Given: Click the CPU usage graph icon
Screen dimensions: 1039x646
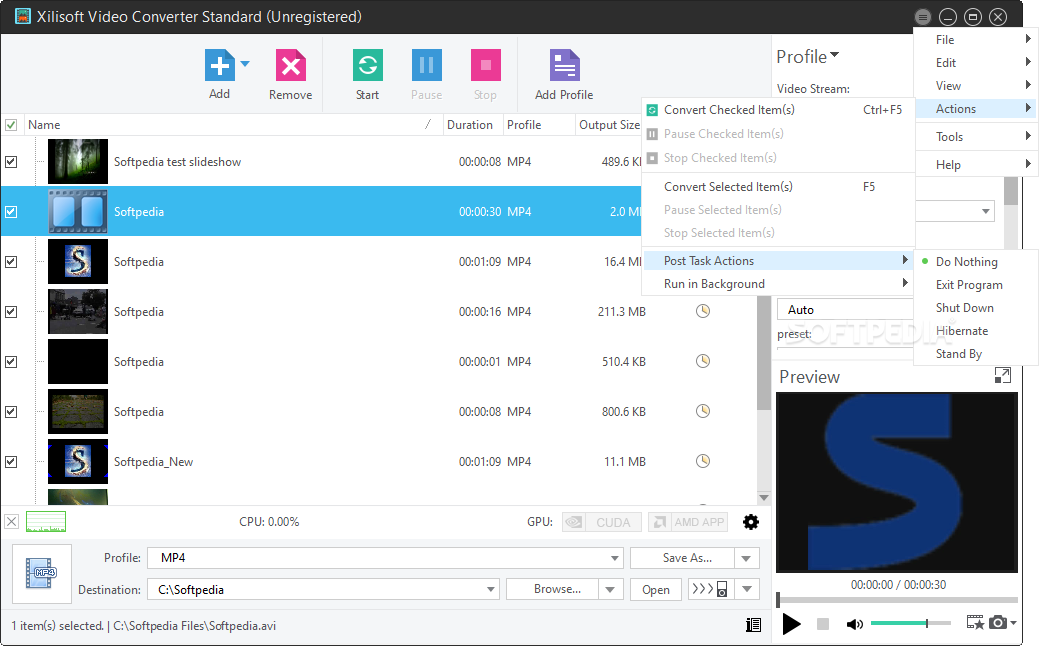Looking at the screenshot, I should click(46, 521).
